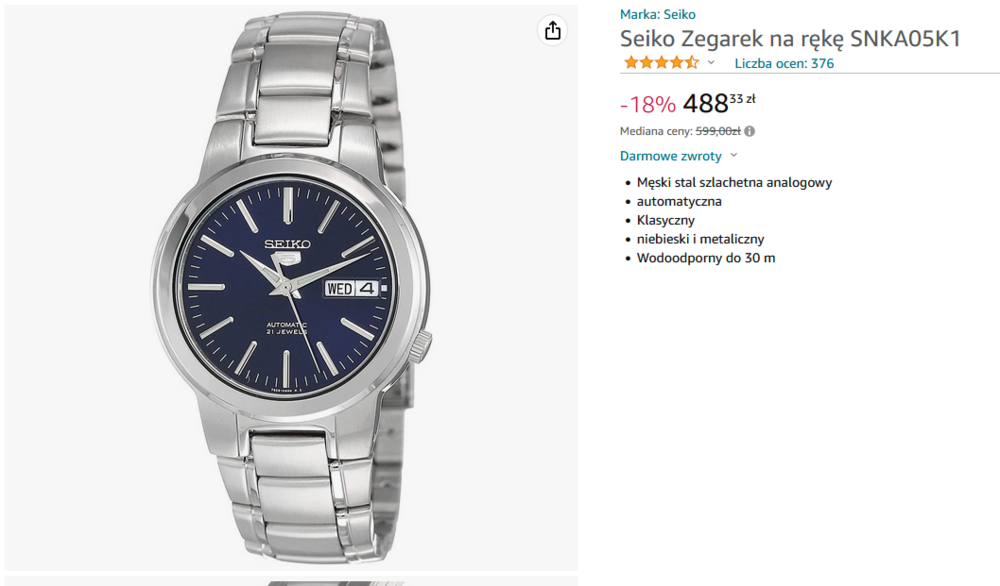Click the -18% discount badge
The image size is (1000, 586).
click(648, 104)
